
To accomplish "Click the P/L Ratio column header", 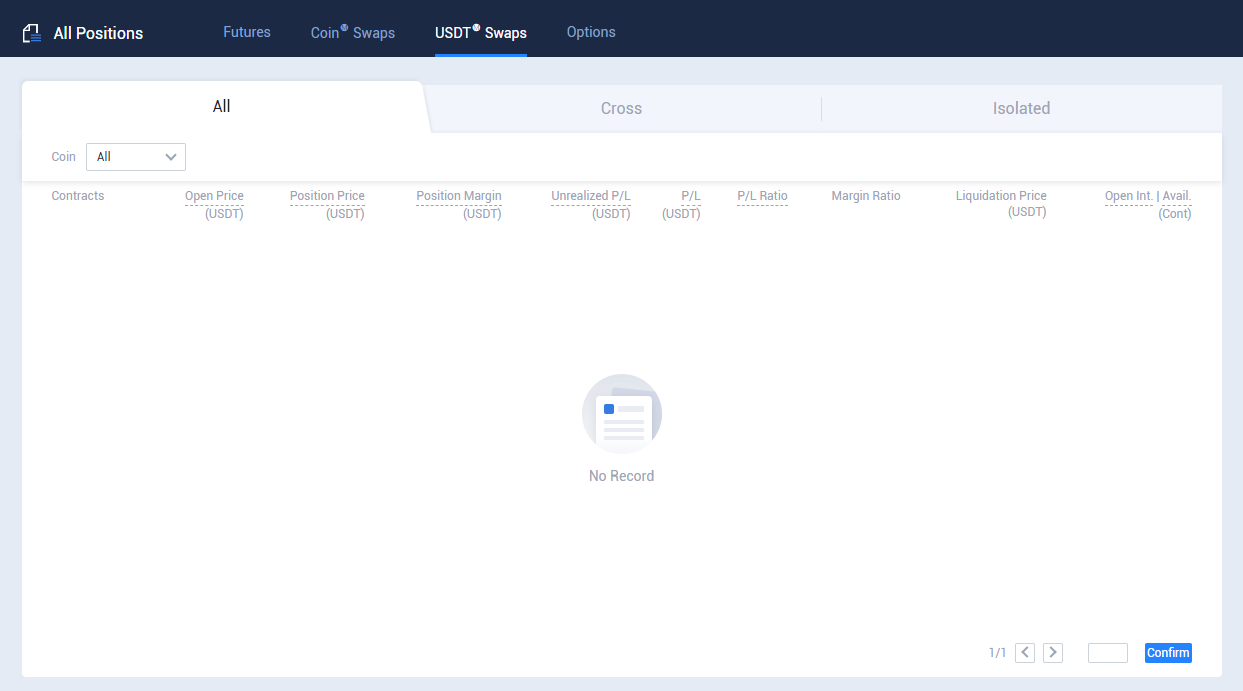I will (762, 196).
